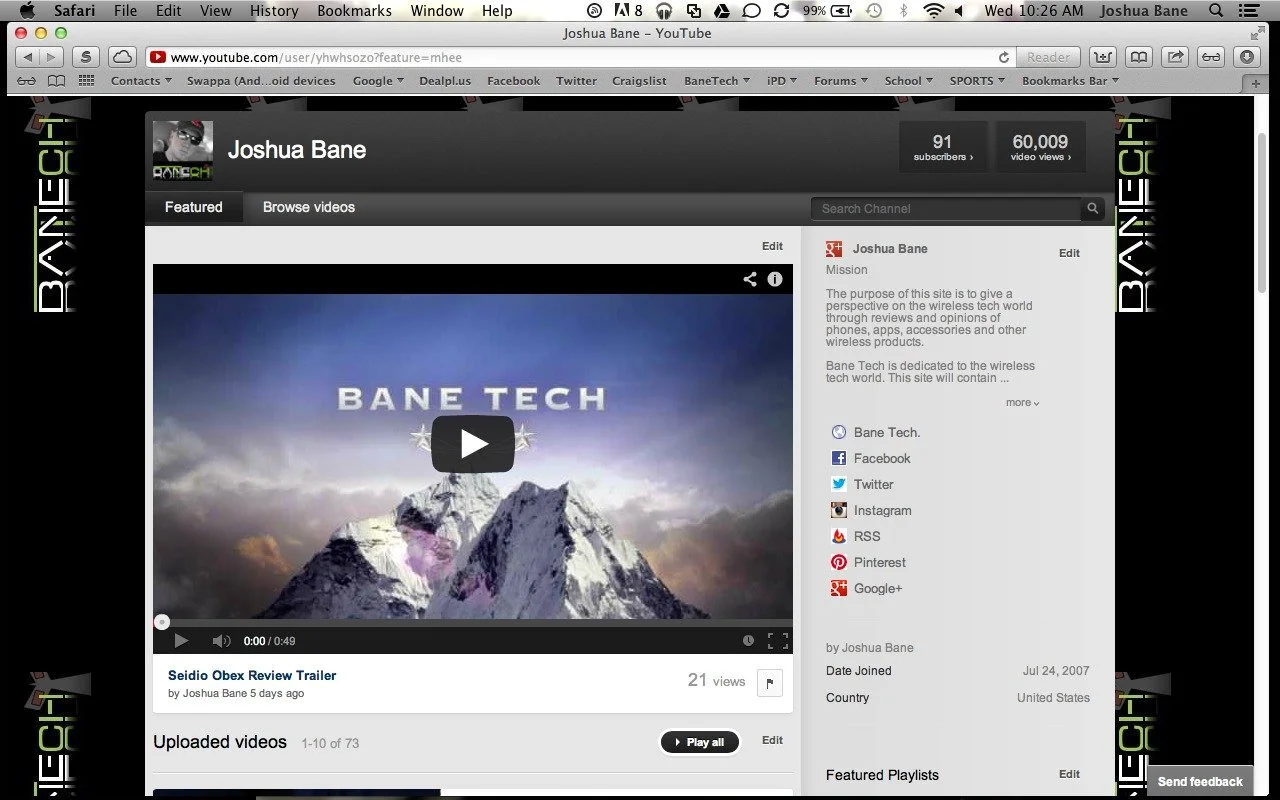Open the Seidio Obex Review Trailer link
The image size is (1280, 800).
coord(252,675)
